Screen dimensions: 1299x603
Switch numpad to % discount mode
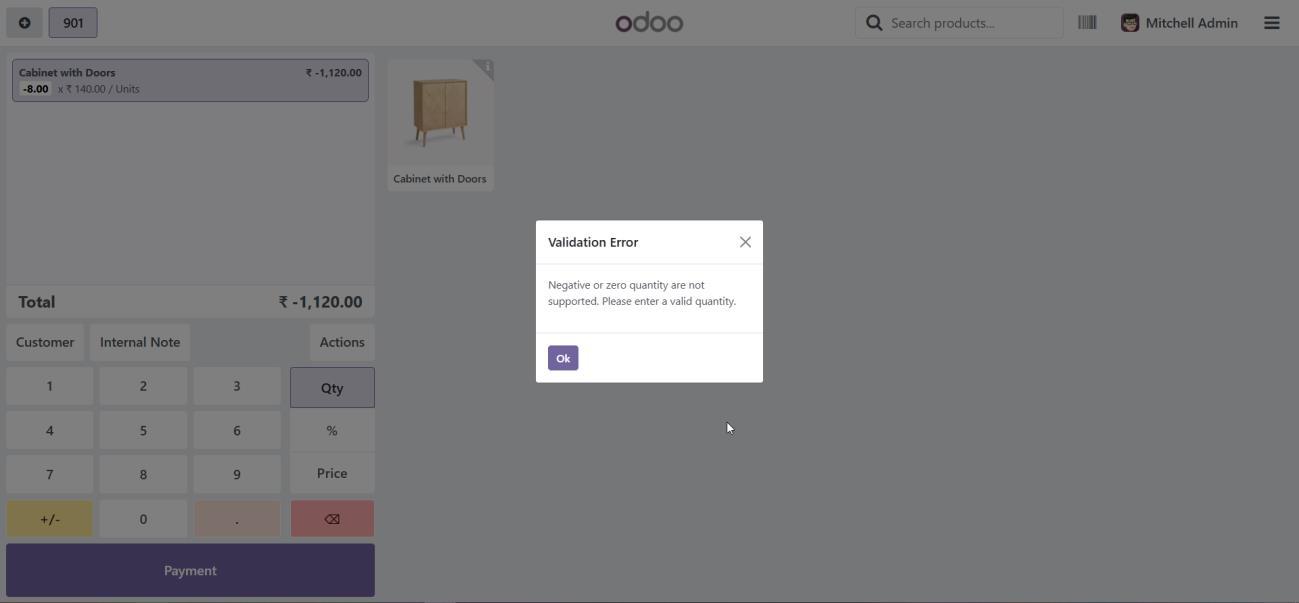[332, 431]
